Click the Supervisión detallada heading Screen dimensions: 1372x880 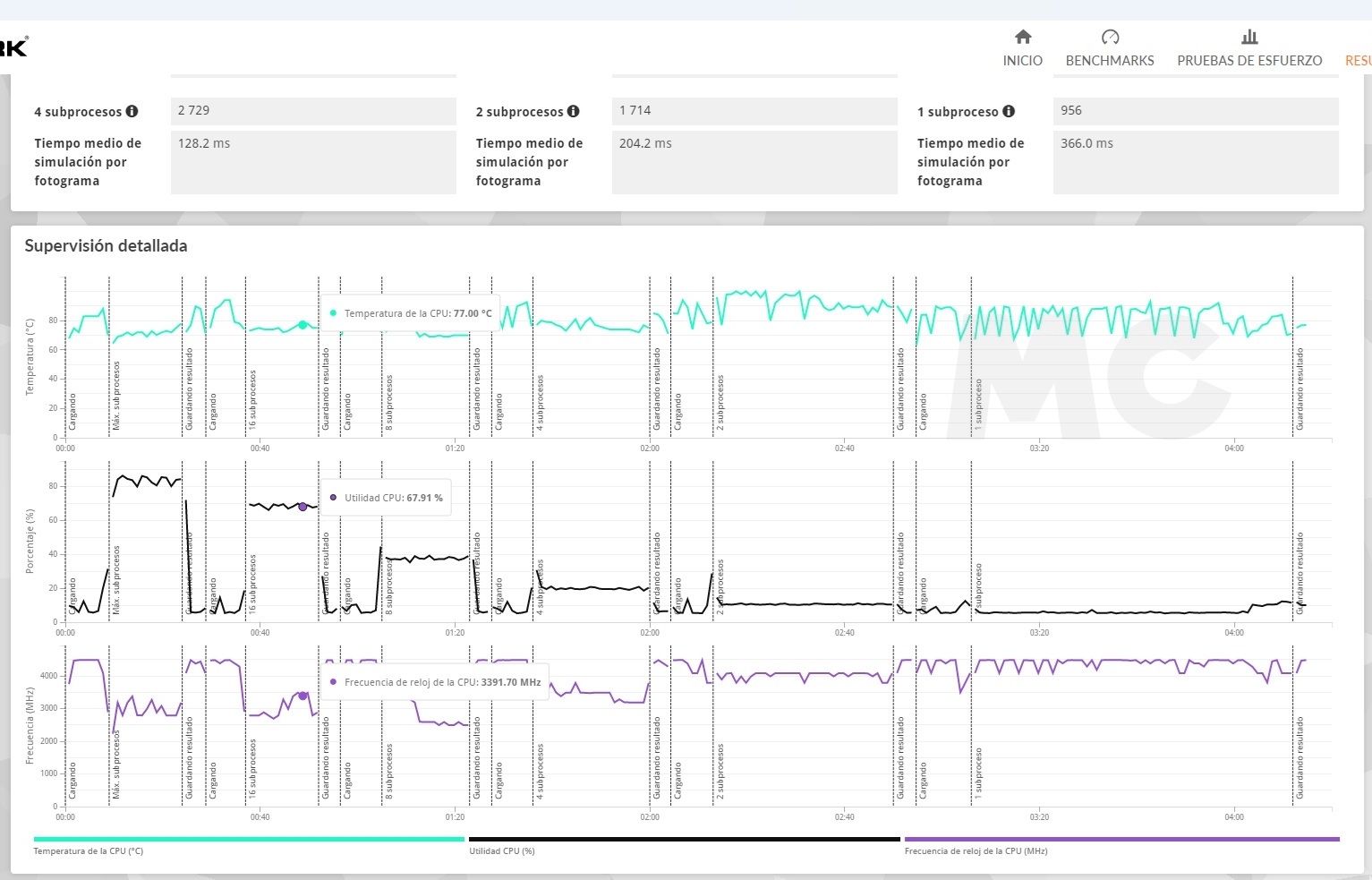pyautogui.click(x=106, y=246)
